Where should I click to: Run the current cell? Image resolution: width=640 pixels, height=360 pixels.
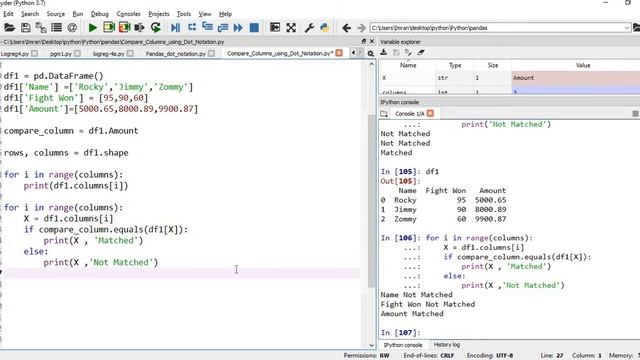click(109, 28)
